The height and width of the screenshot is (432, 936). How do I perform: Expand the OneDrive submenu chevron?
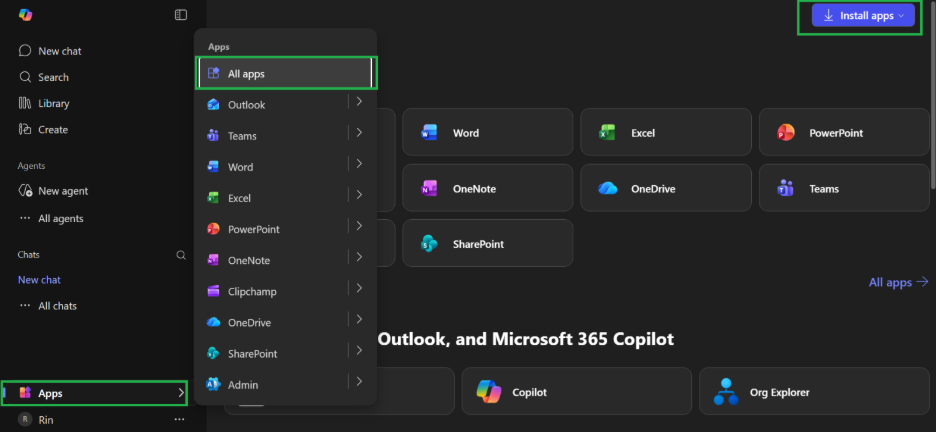pyautogui.click(x=359, y=319)
